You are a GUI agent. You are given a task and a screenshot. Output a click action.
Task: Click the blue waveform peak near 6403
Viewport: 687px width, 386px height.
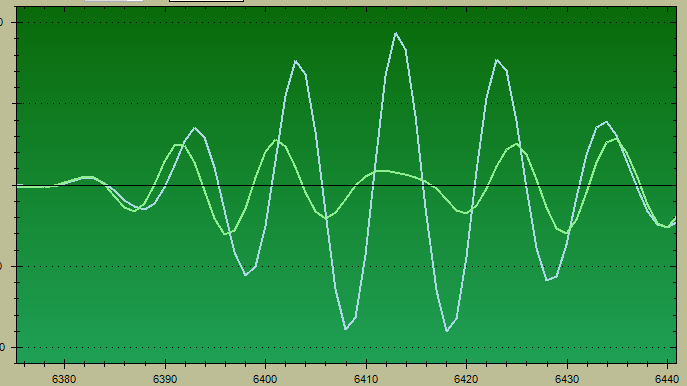[x=296, y=61]
